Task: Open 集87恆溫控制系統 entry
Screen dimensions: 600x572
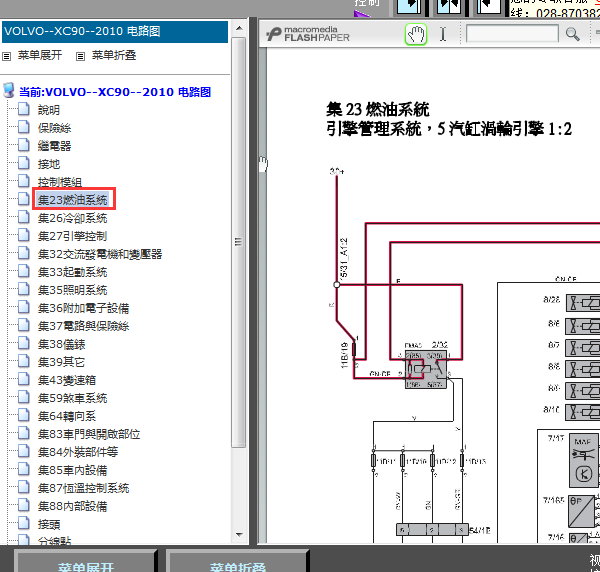Action: 83,488
